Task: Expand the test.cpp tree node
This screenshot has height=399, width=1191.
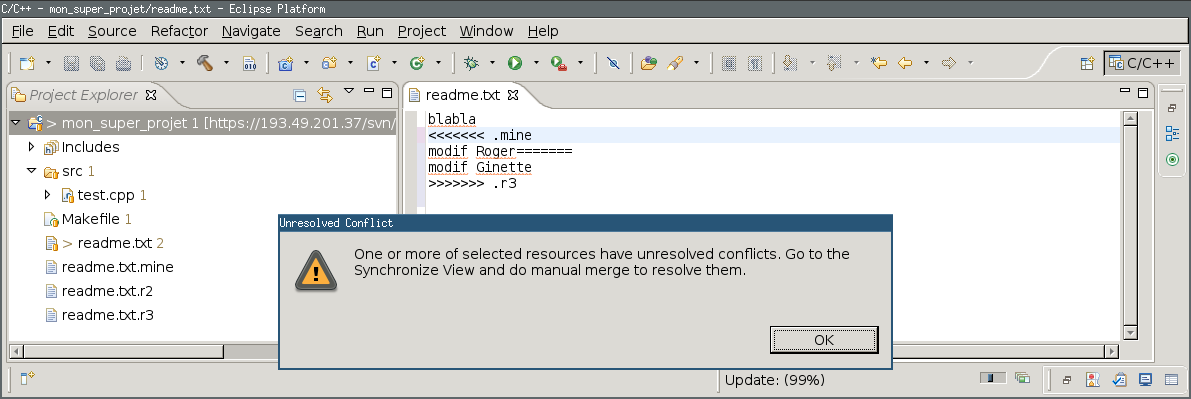Action: pos(48,195)
